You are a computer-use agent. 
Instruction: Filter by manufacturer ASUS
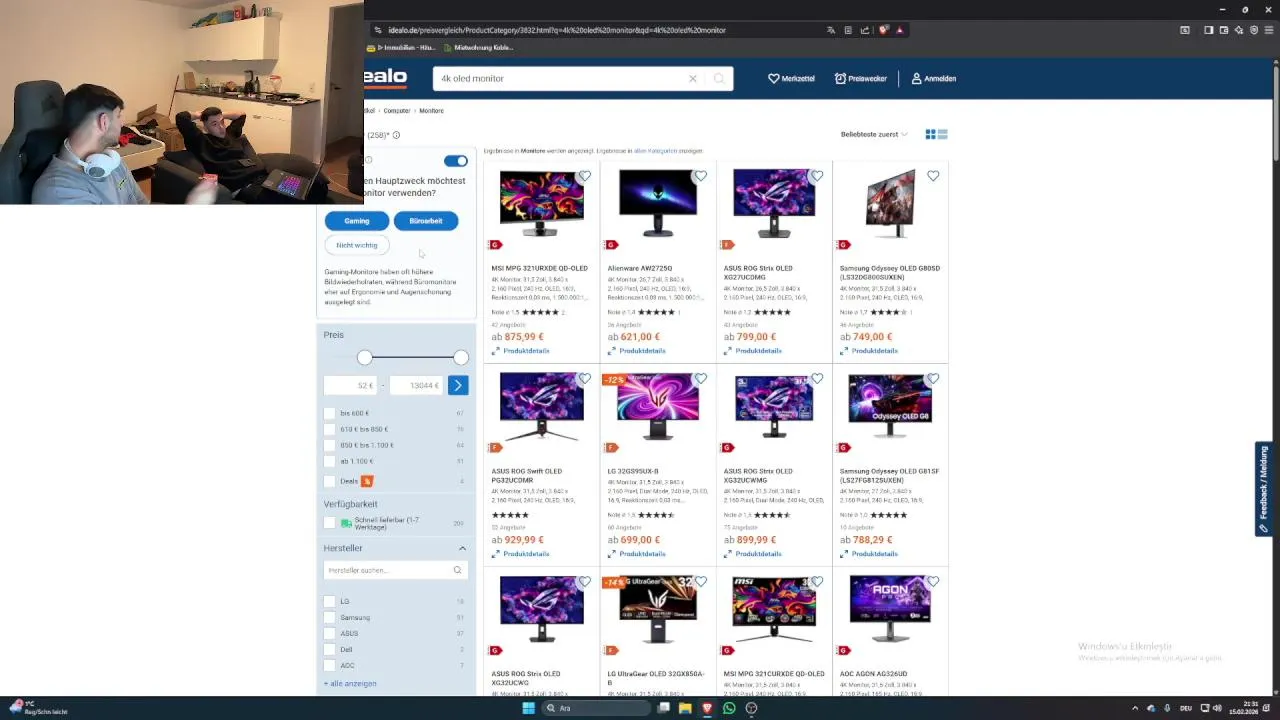(x=330, y=633)
